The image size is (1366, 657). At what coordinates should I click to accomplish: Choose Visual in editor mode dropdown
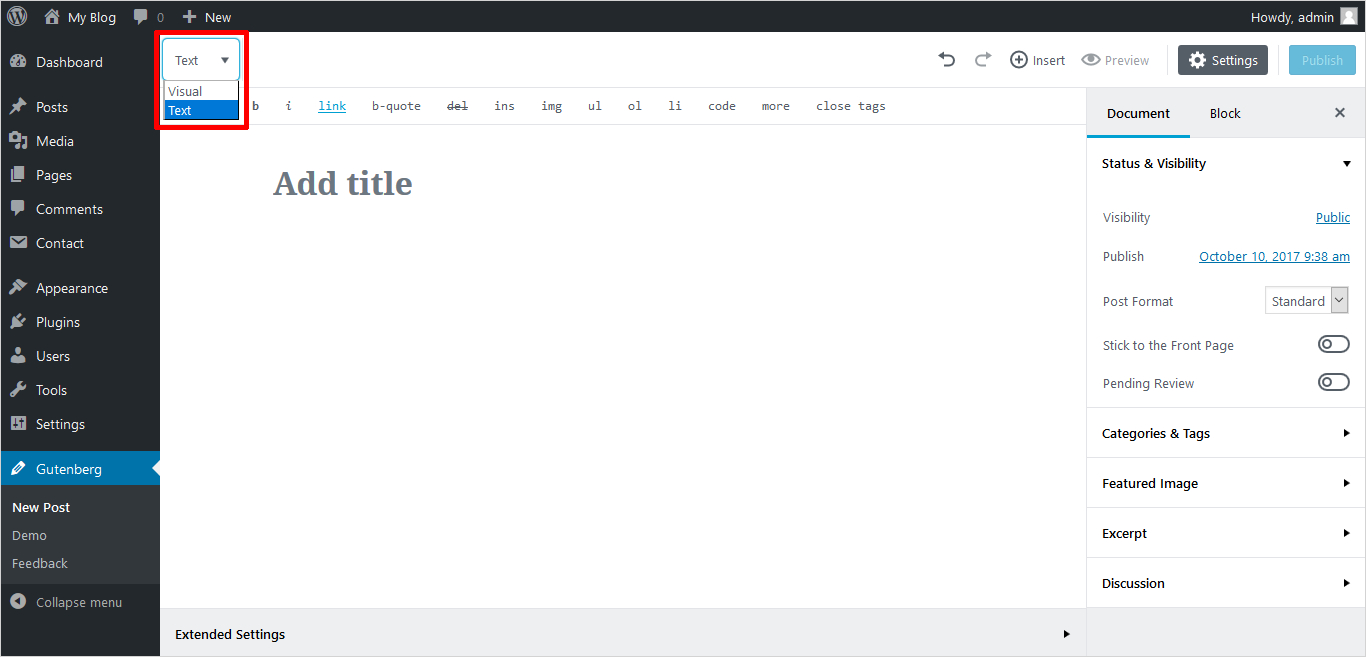point(186,91)
